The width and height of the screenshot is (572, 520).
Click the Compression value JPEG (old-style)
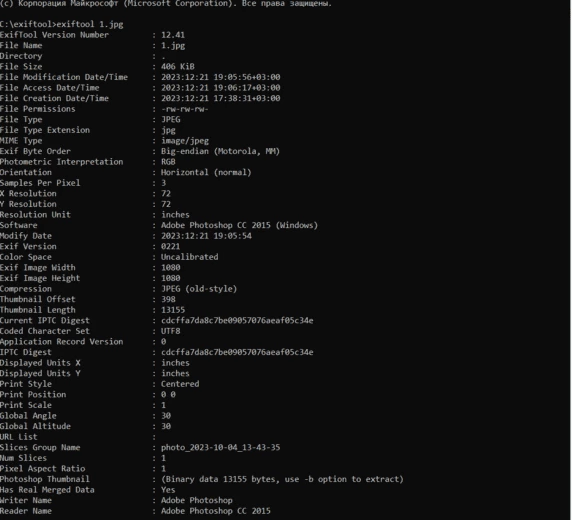(x=199, y=289)
